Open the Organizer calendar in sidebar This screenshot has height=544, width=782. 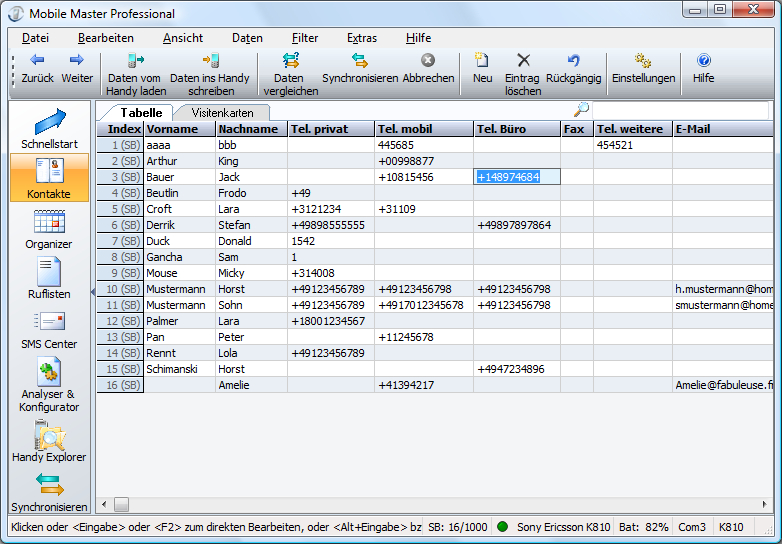click(x=49, y=225)
